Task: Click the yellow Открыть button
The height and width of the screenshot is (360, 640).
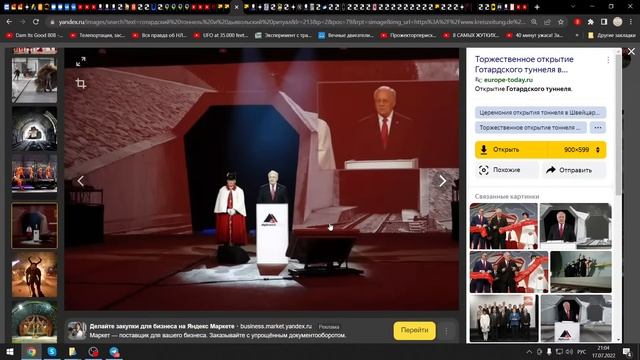Action: pos(512,150)
